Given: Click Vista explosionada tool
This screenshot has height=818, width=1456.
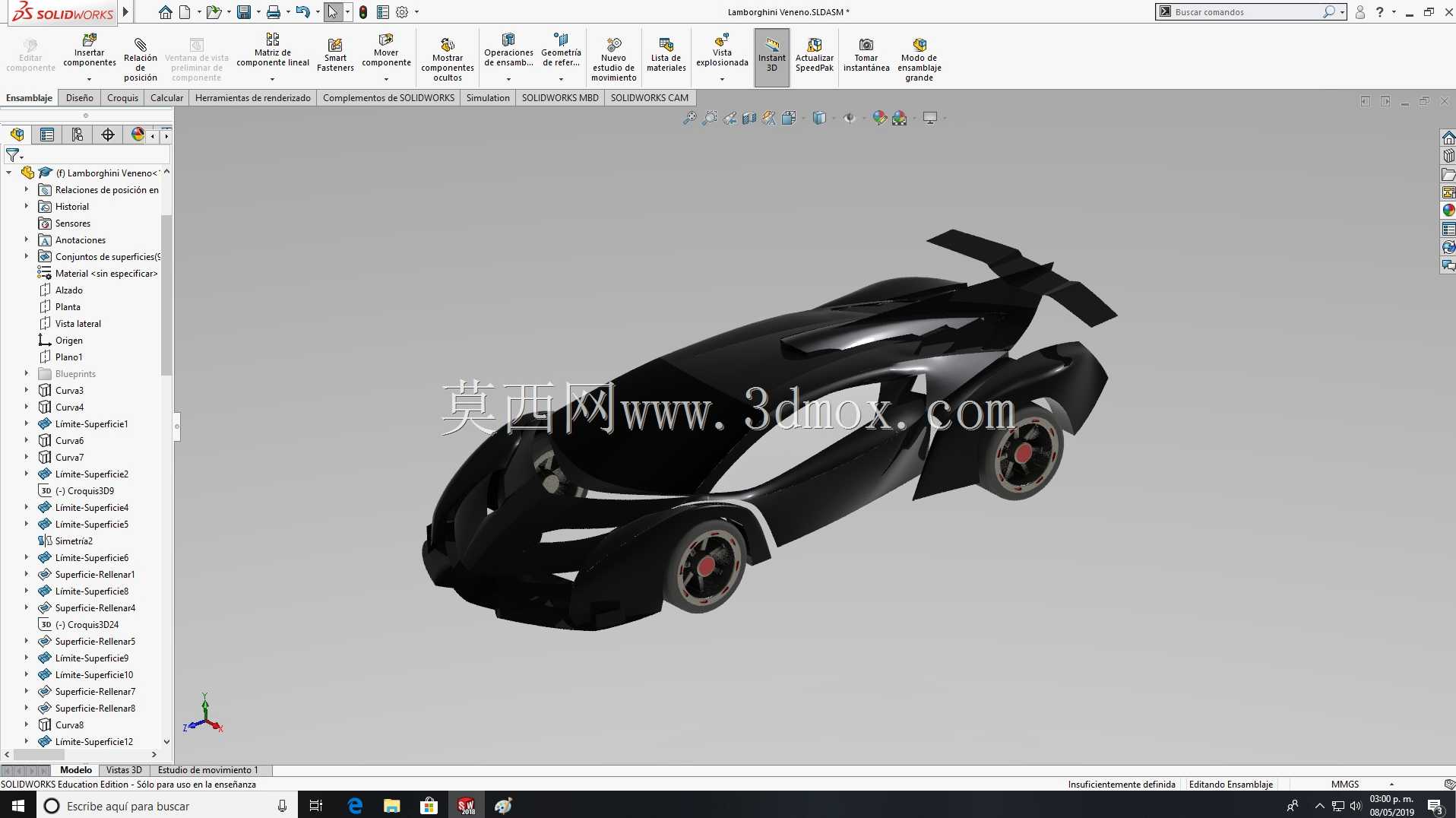Looking at the screenshot, I should point(722,50).
